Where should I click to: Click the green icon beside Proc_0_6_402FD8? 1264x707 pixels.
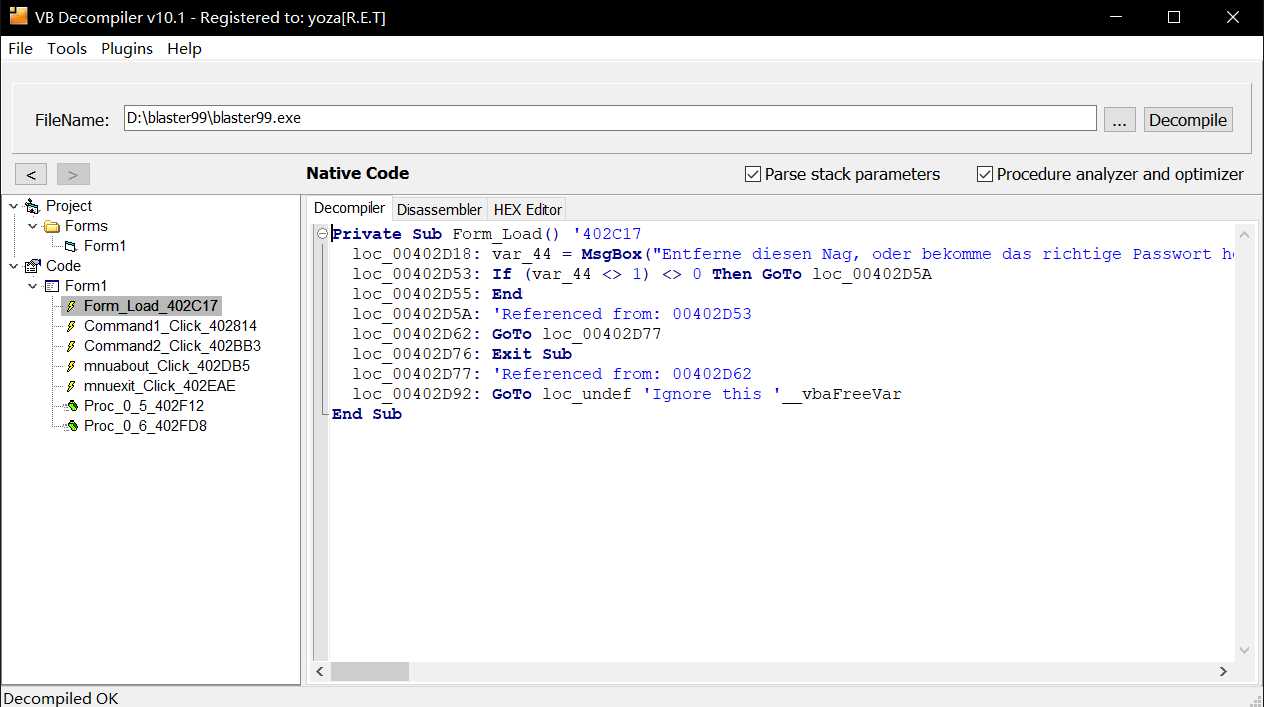tap(71, 426)
